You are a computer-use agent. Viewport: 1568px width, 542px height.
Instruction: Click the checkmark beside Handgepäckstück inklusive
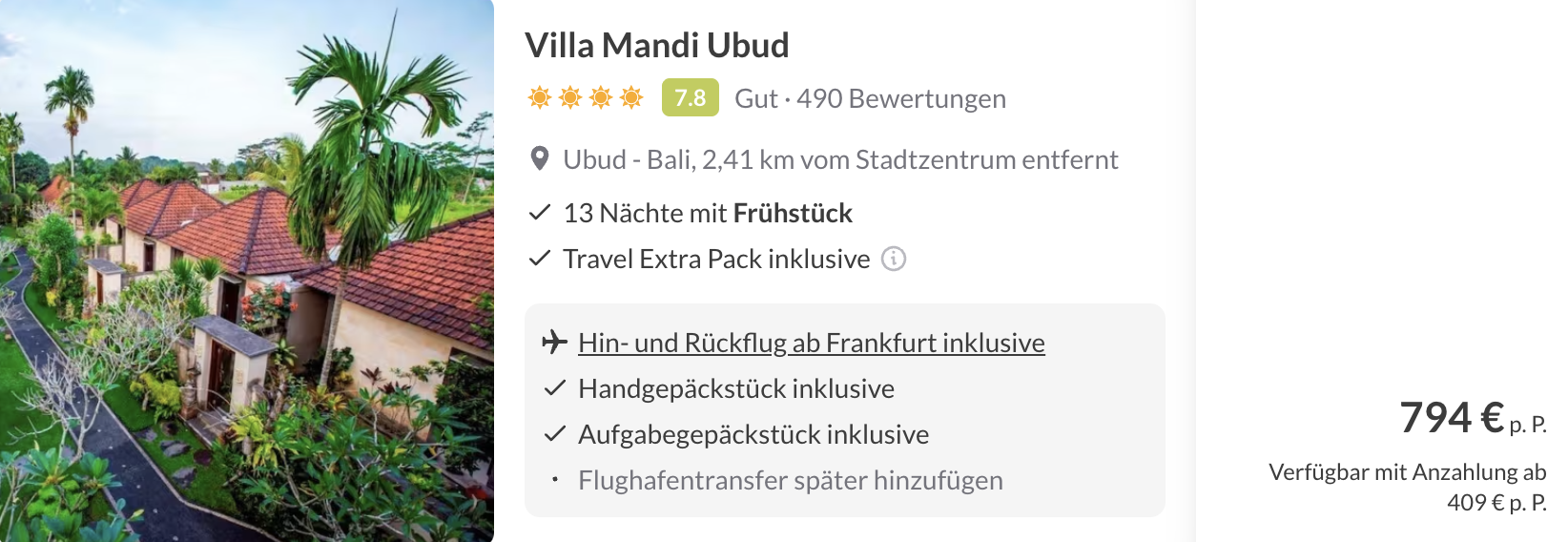pyautogui.click(x=555, y=388)
